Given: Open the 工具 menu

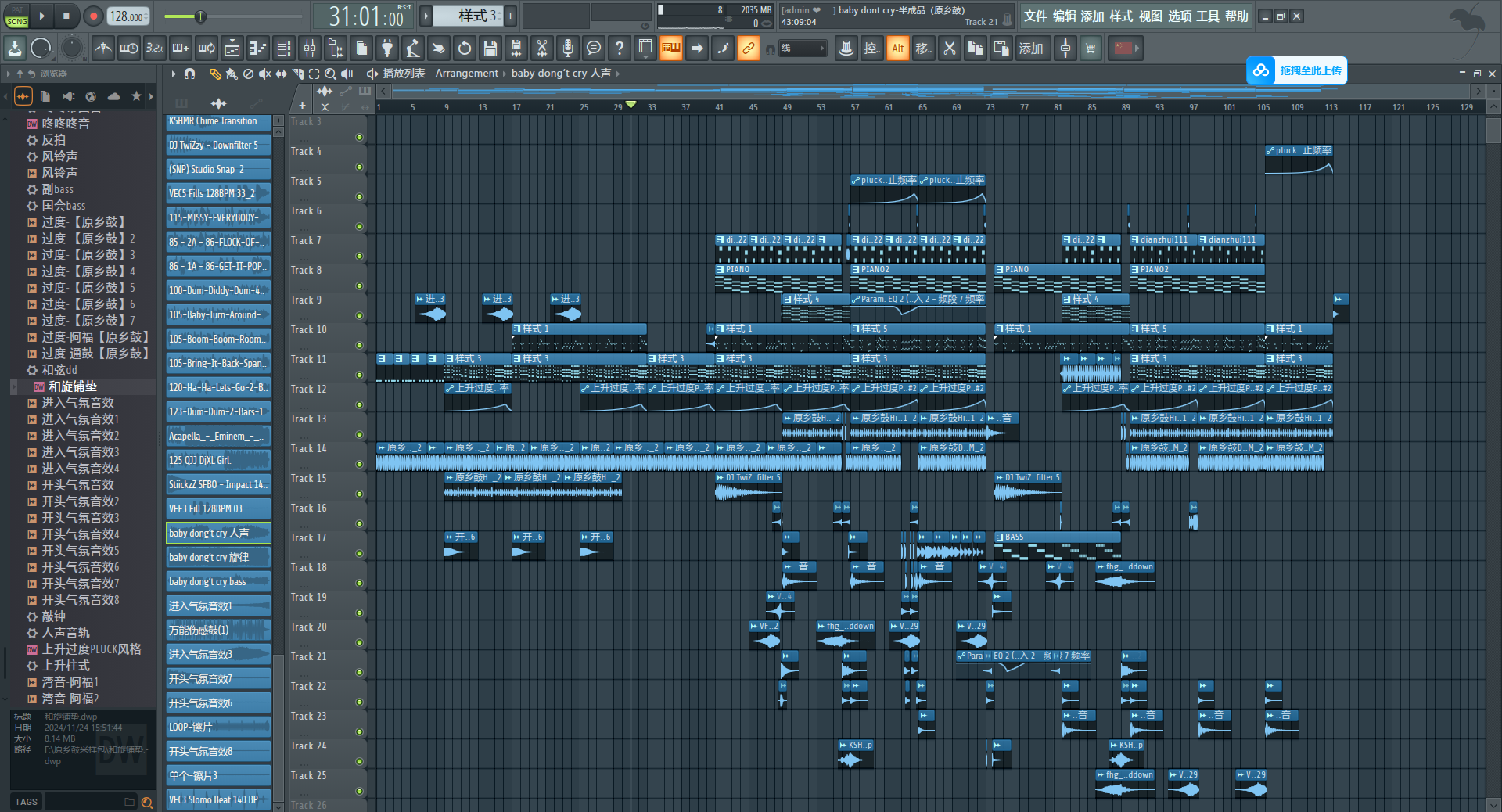Looking at the screenshot, I should 1207,16.
